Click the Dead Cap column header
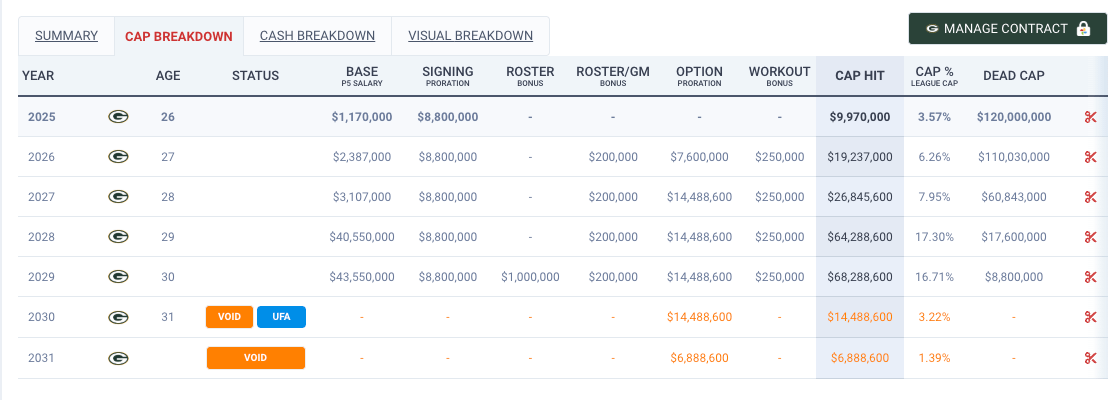The height and width of the screenshot is (400, 1118). click(1014, 75)
